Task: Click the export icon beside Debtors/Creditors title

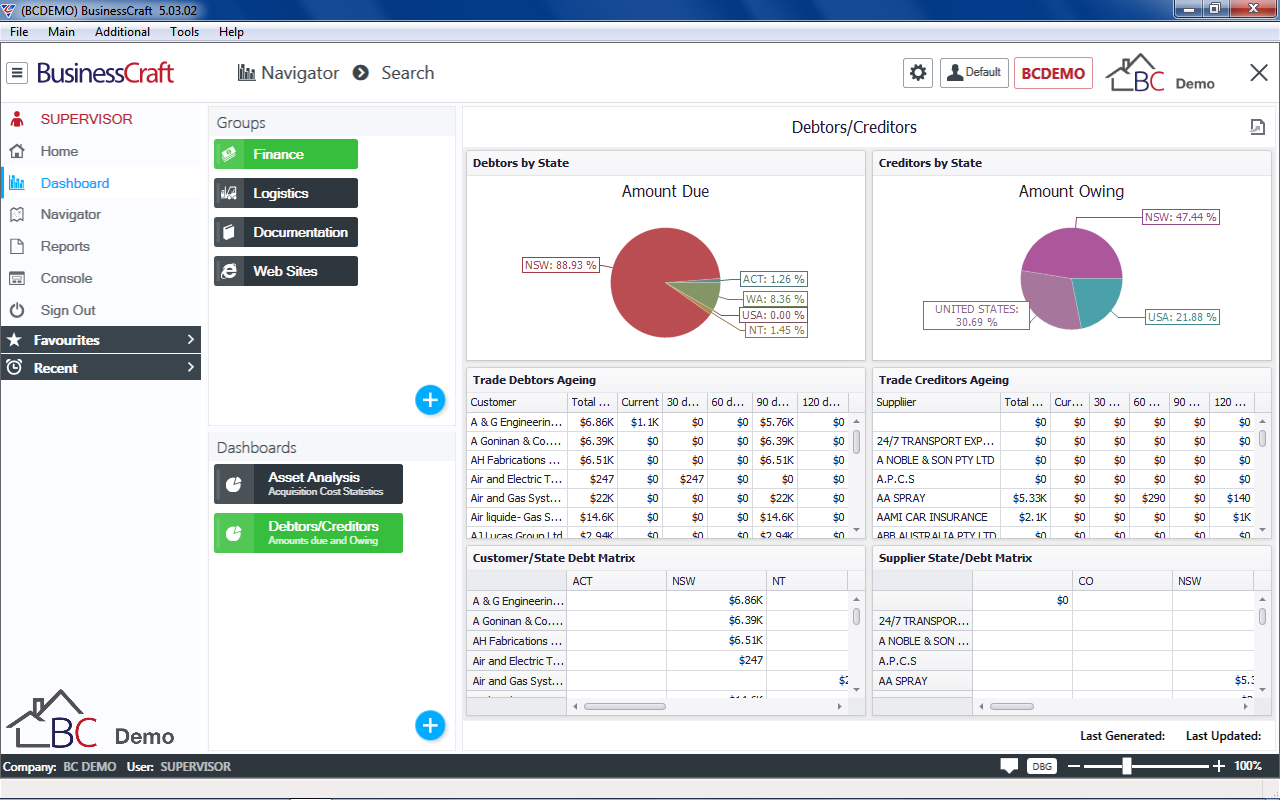Action: 1257,127
